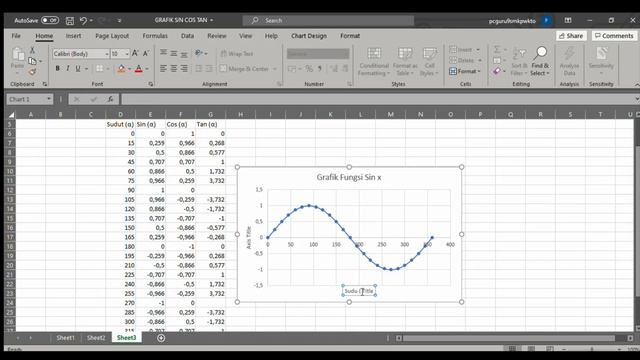
Task: Toggle the AutoSave switch
Action: pos(50,20)
